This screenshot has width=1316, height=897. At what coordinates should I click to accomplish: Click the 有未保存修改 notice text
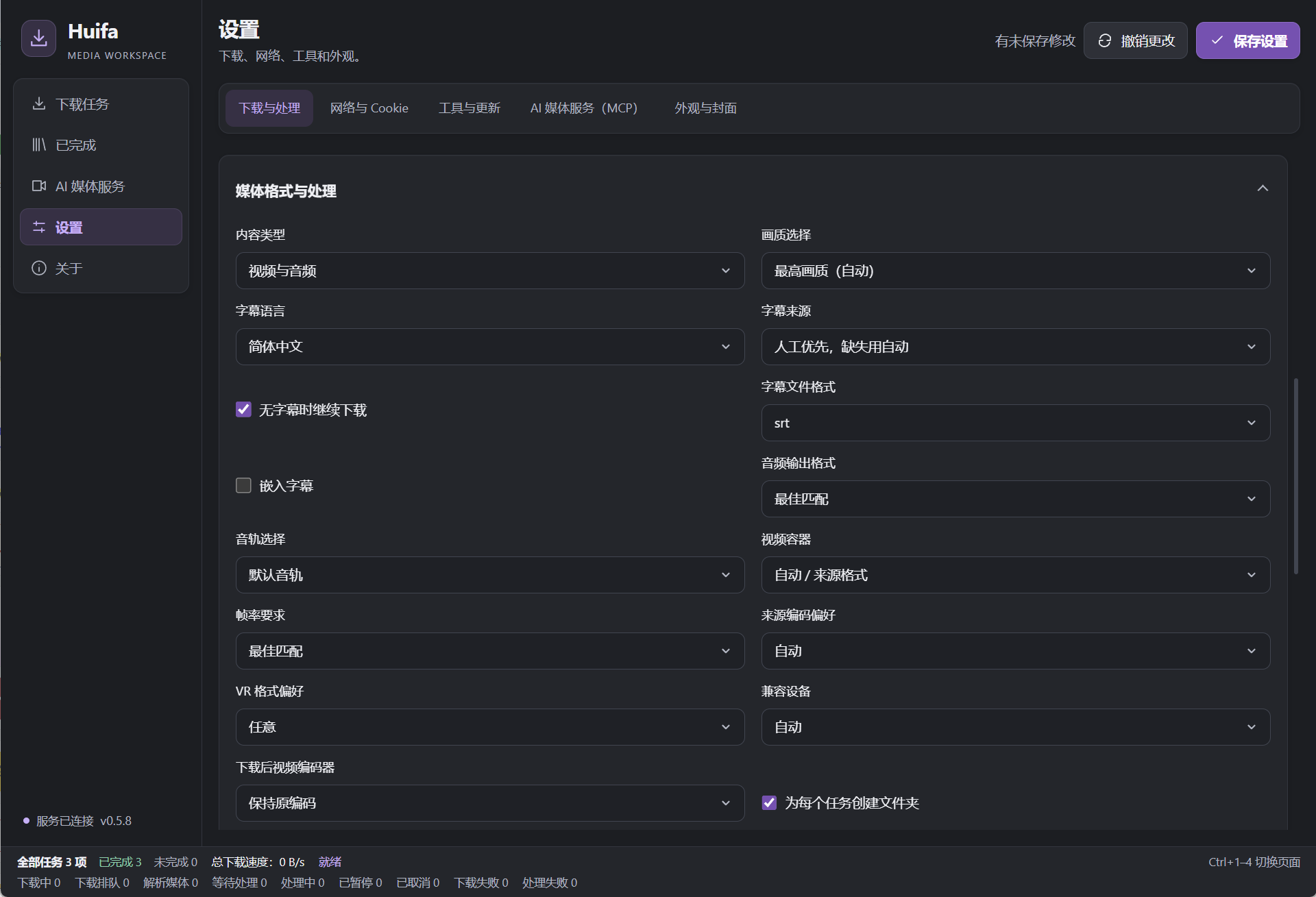tap(1035, 41)
